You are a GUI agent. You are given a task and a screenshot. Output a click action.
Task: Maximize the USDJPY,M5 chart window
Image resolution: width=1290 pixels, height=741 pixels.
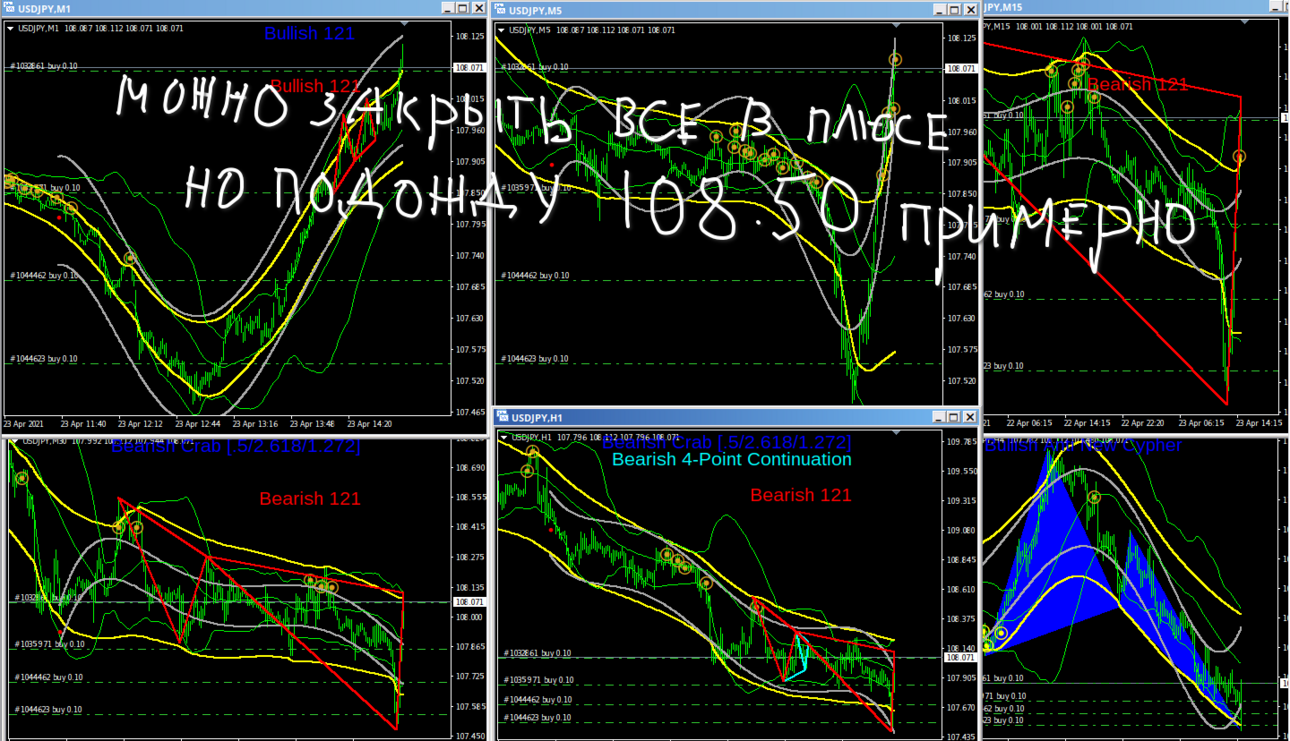[x=955, y=10]
